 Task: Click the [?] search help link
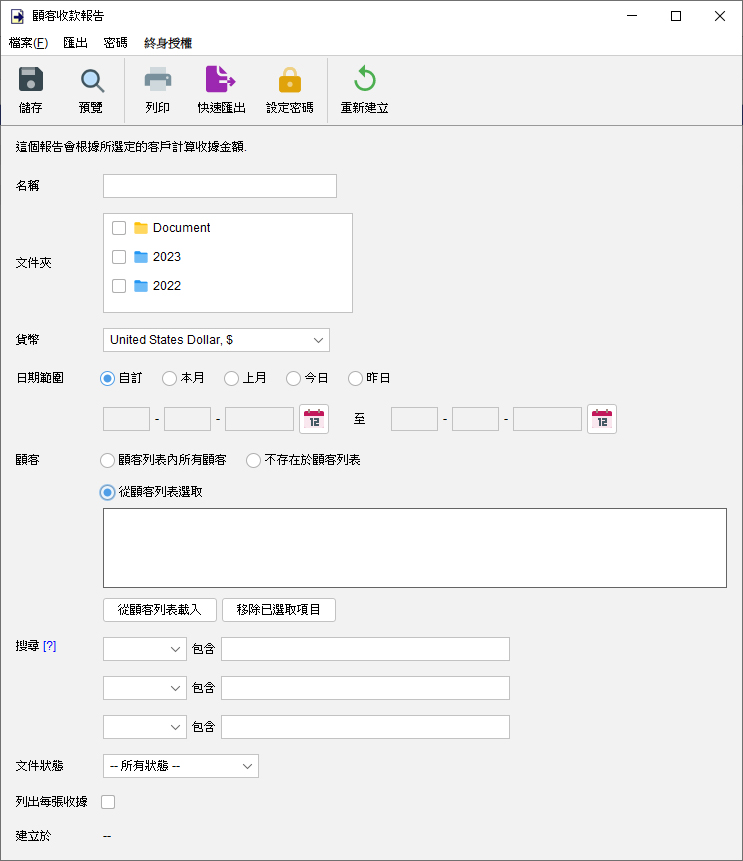pos(49,646)
